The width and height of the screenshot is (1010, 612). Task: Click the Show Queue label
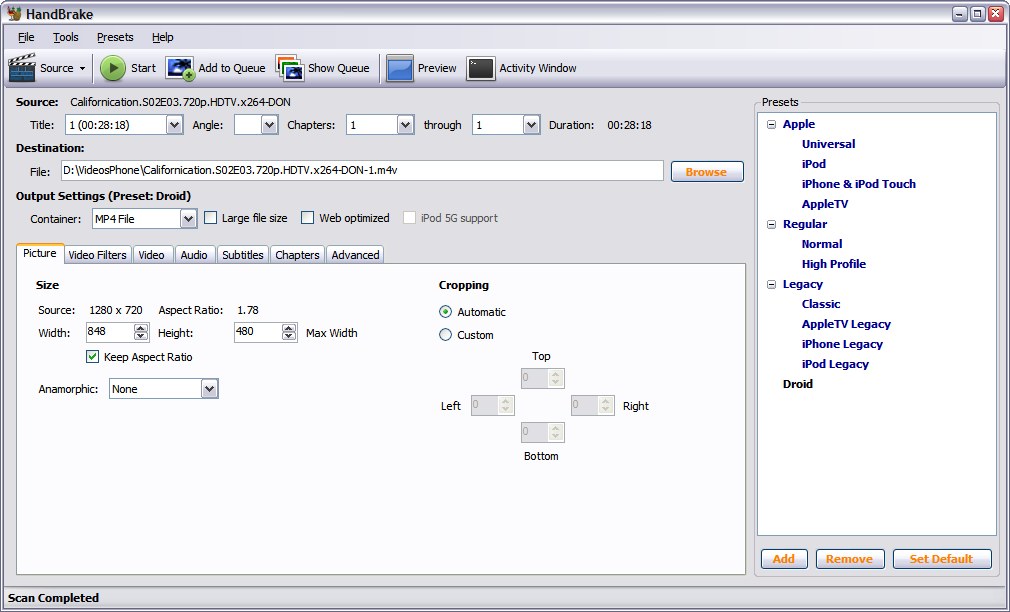tap(339, 68)
